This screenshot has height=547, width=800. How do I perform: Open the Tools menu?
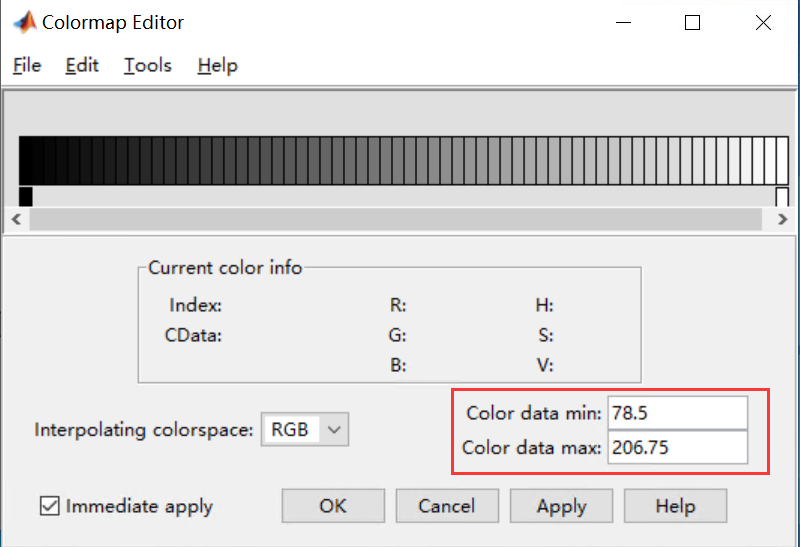(x=148, y=65)
